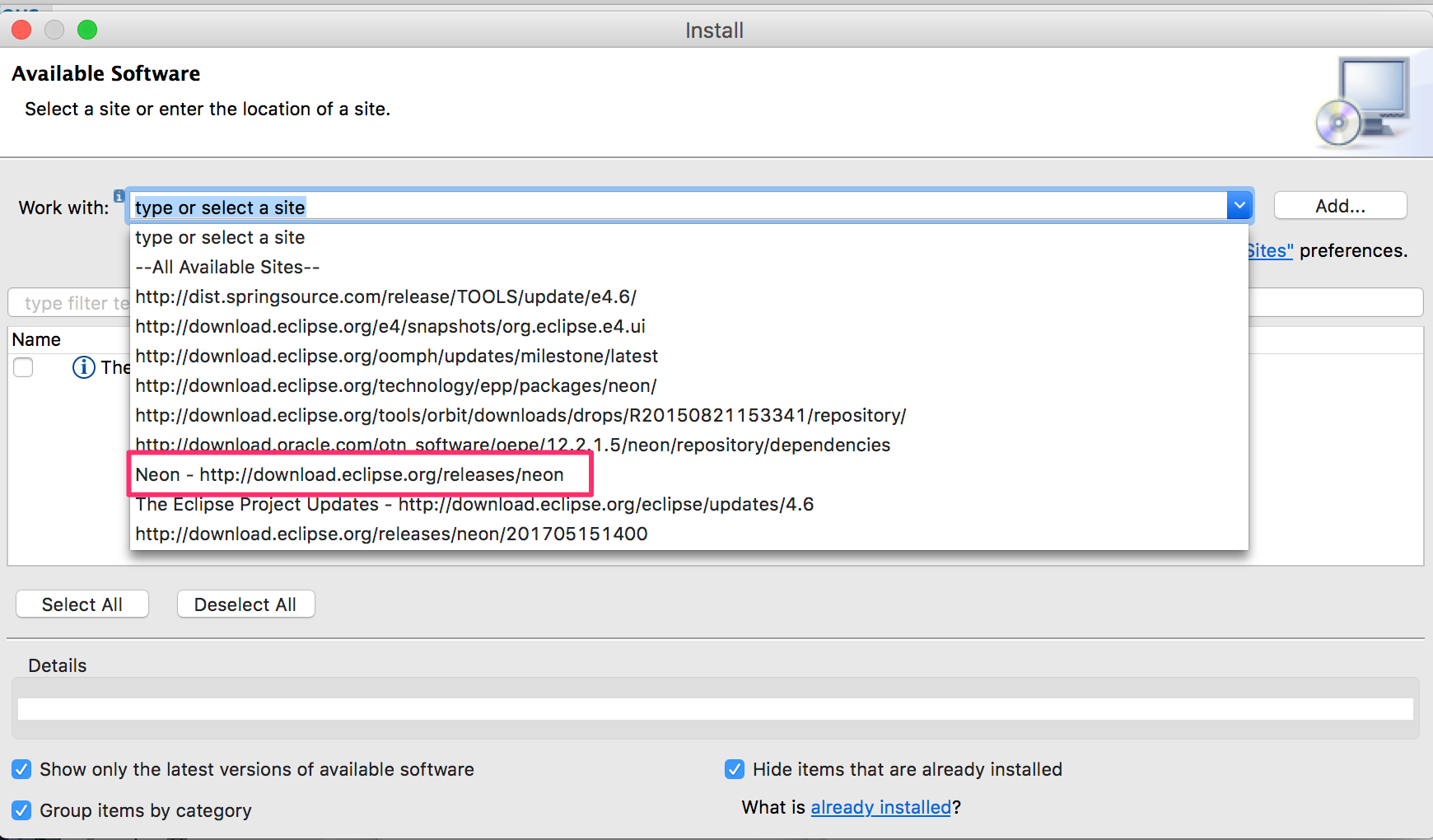The width and height of the screenshot is (1433, 840).
Task: Click the install wizard computer and disc image
Action: [x=1364, y=102]
